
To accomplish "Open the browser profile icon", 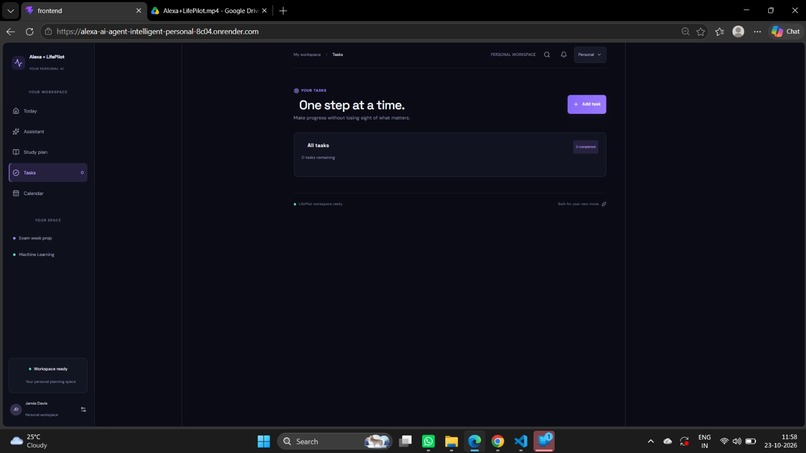I will (738, 31).
